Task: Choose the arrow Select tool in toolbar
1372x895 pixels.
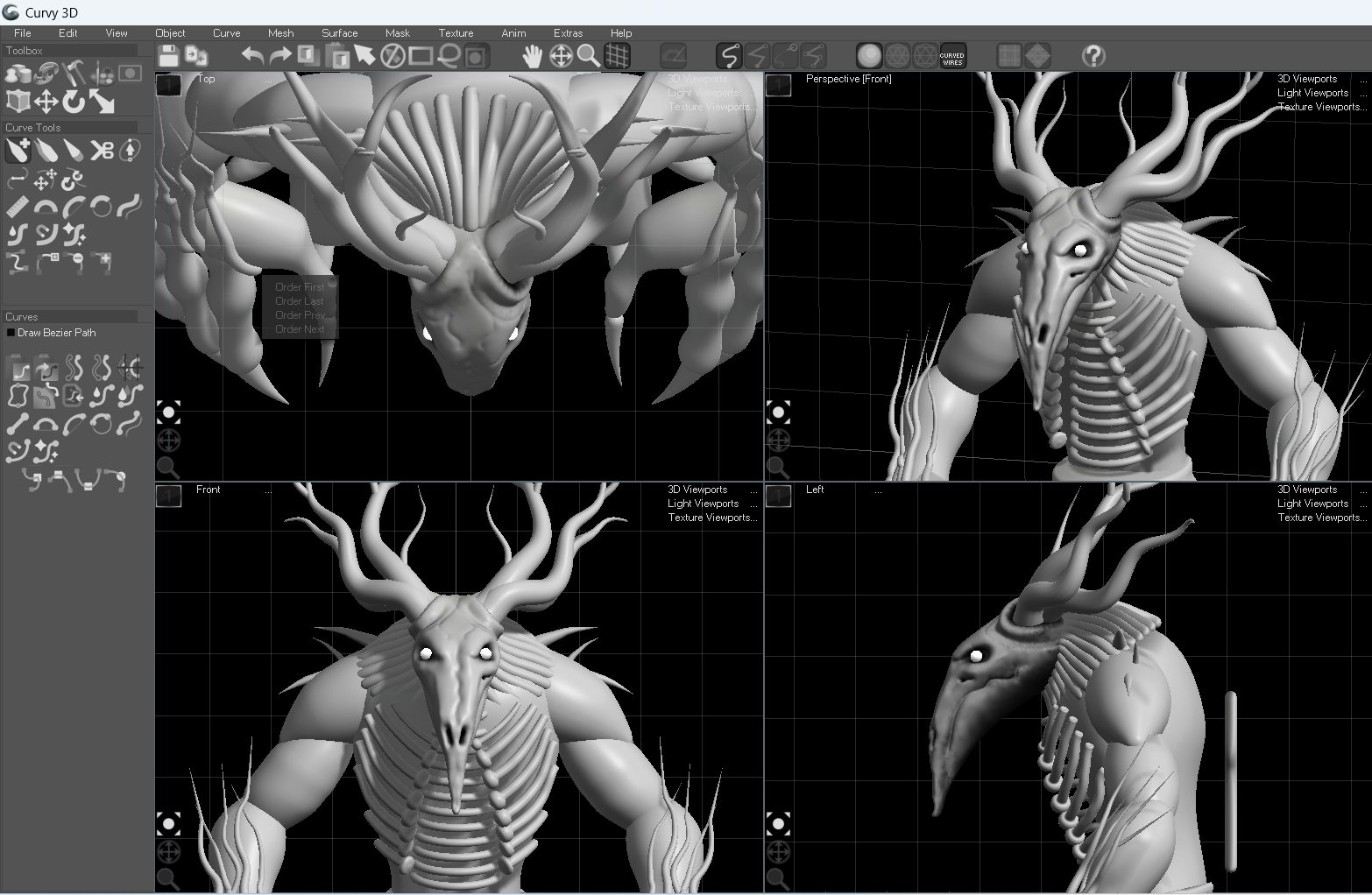Action: click(x=364, y=56)
